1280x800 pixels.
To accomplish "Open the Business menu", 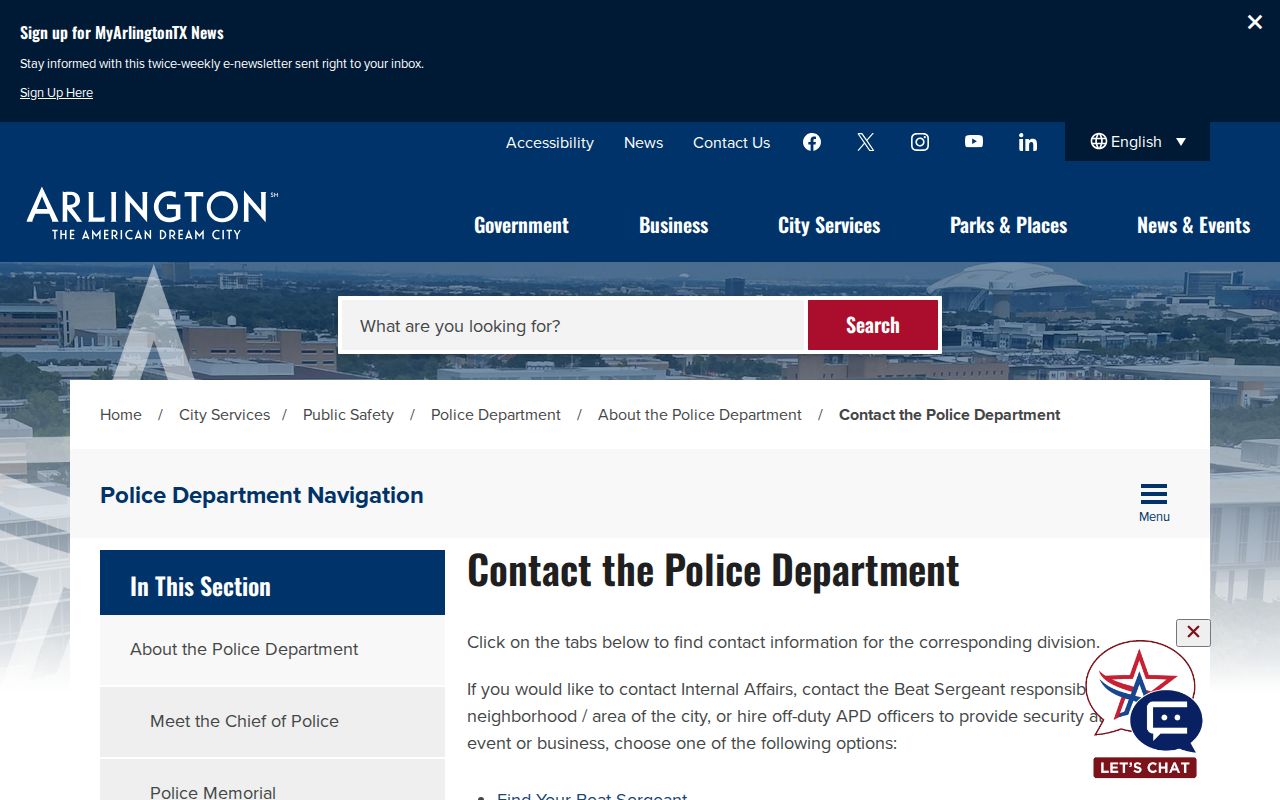I will (x=674, y=225).
